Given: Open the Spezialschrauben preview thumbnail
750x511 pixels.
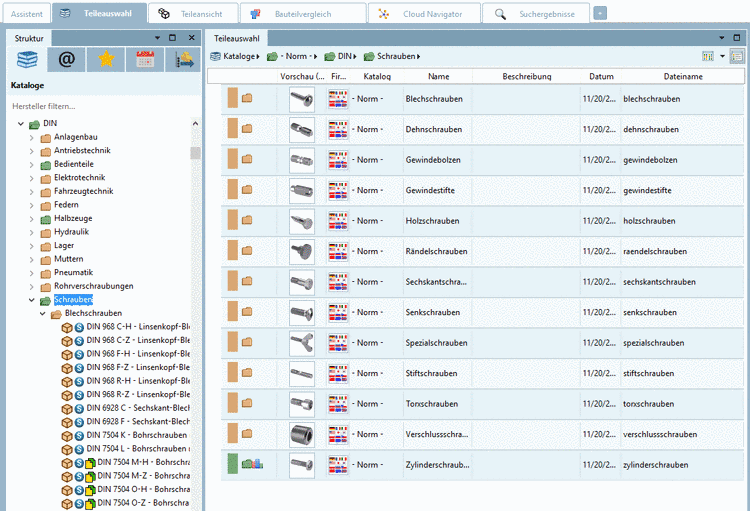Looking at the screenshot, I should pos(302,343).
